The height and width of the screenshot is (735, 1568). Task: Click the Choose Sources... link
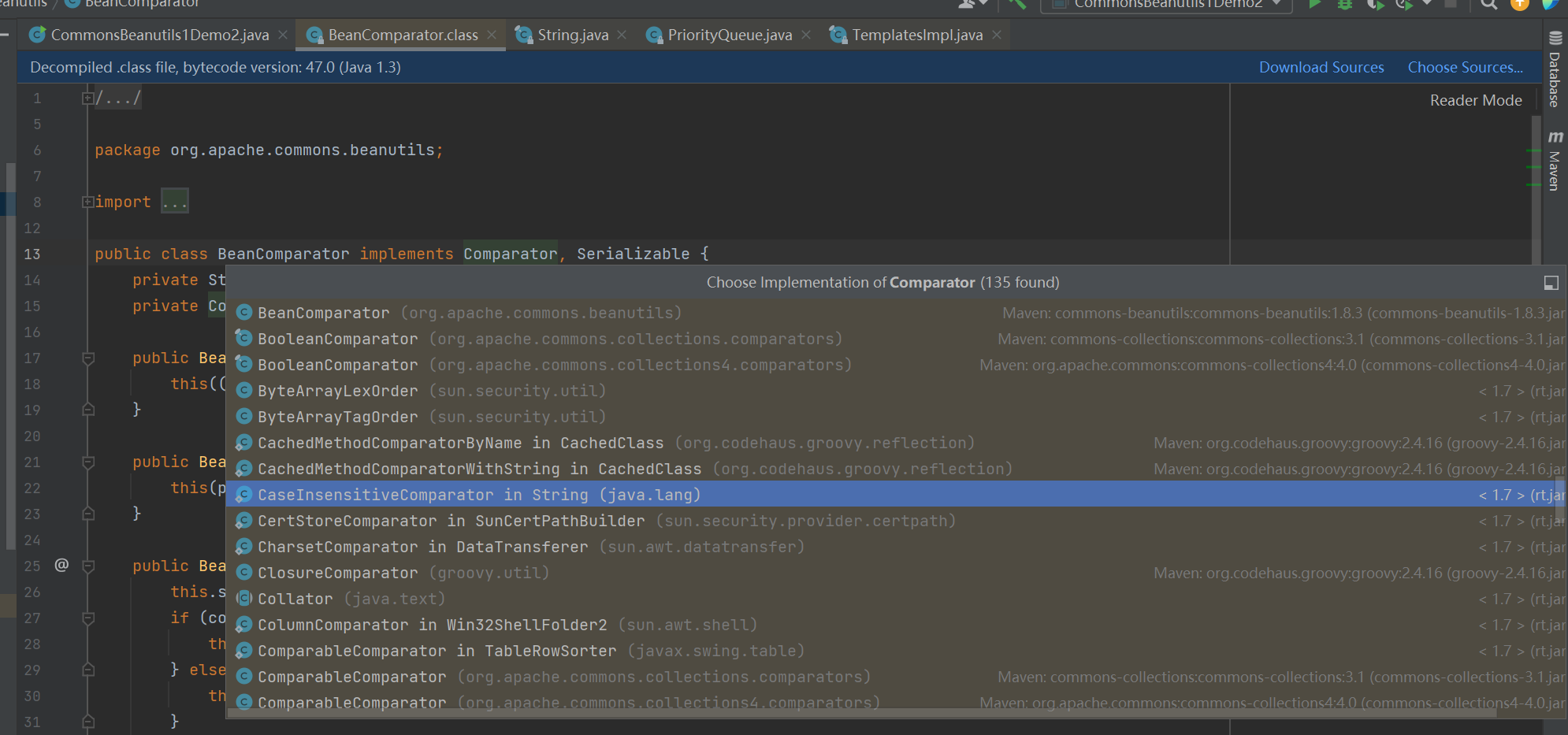pyautogui.click(x=1465, y=67)
